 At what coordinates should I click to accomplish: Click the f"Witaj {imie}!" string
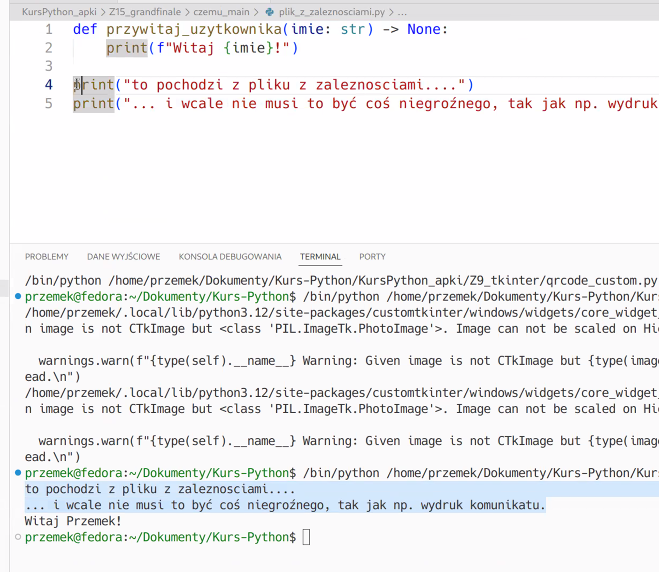tap(223, 48)
